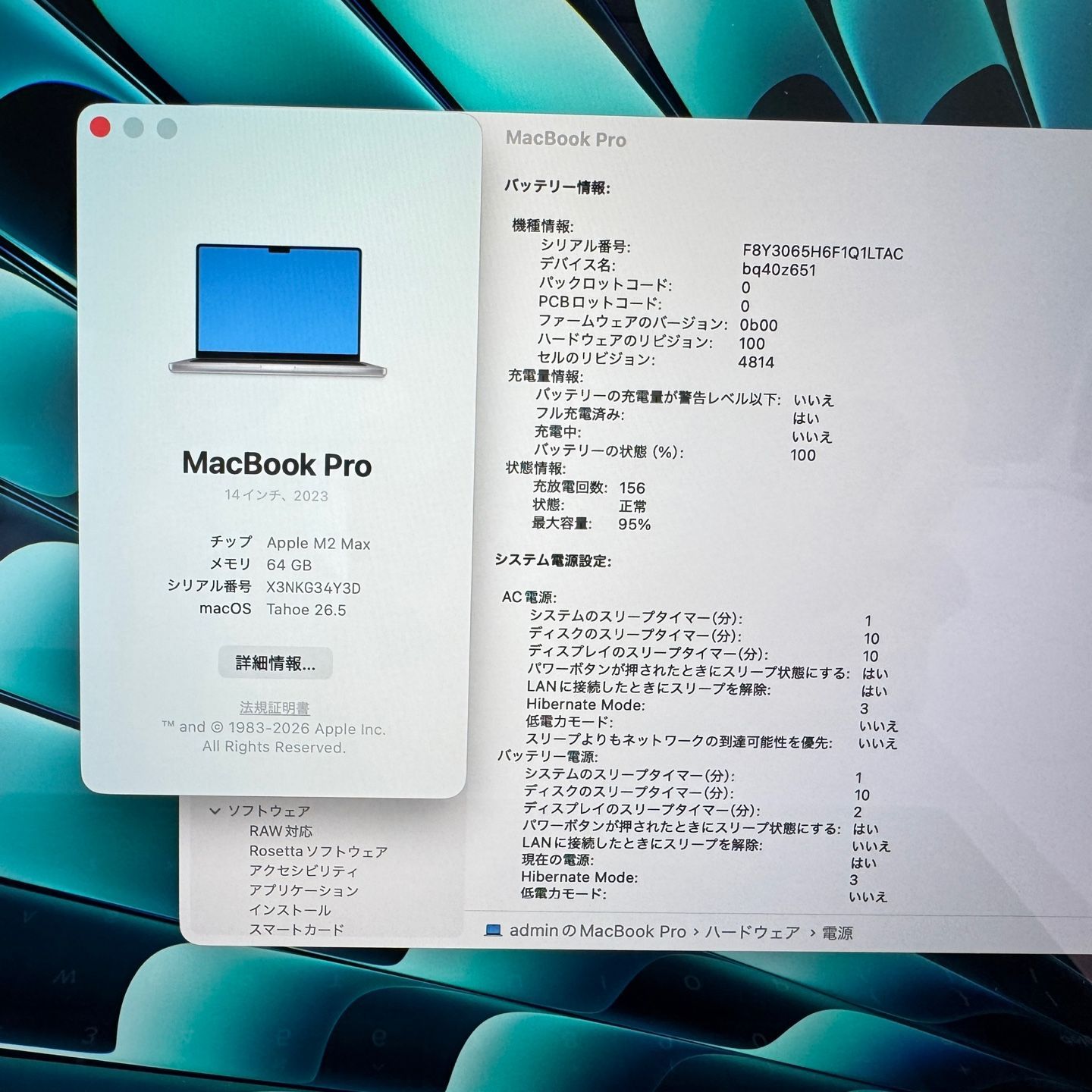The height and width of the screenshot is (1092, 1092).
Task: Open the 詳細情報... button
Action: click(x=275, y=664)
